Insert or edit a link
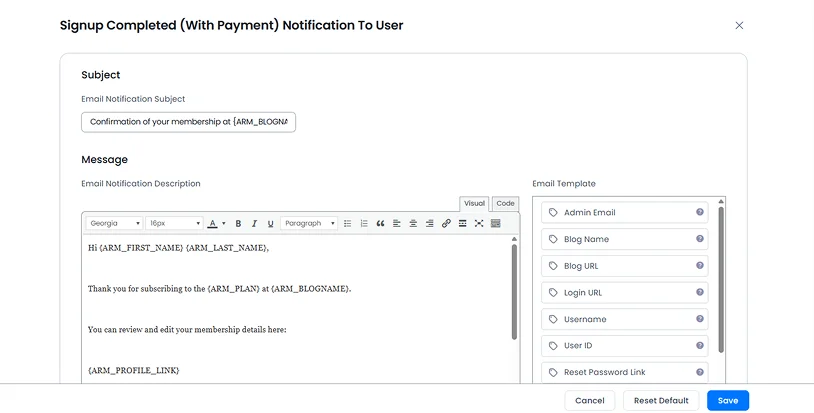814x413 pixels. pyautogui.click(x=446, y=224)
